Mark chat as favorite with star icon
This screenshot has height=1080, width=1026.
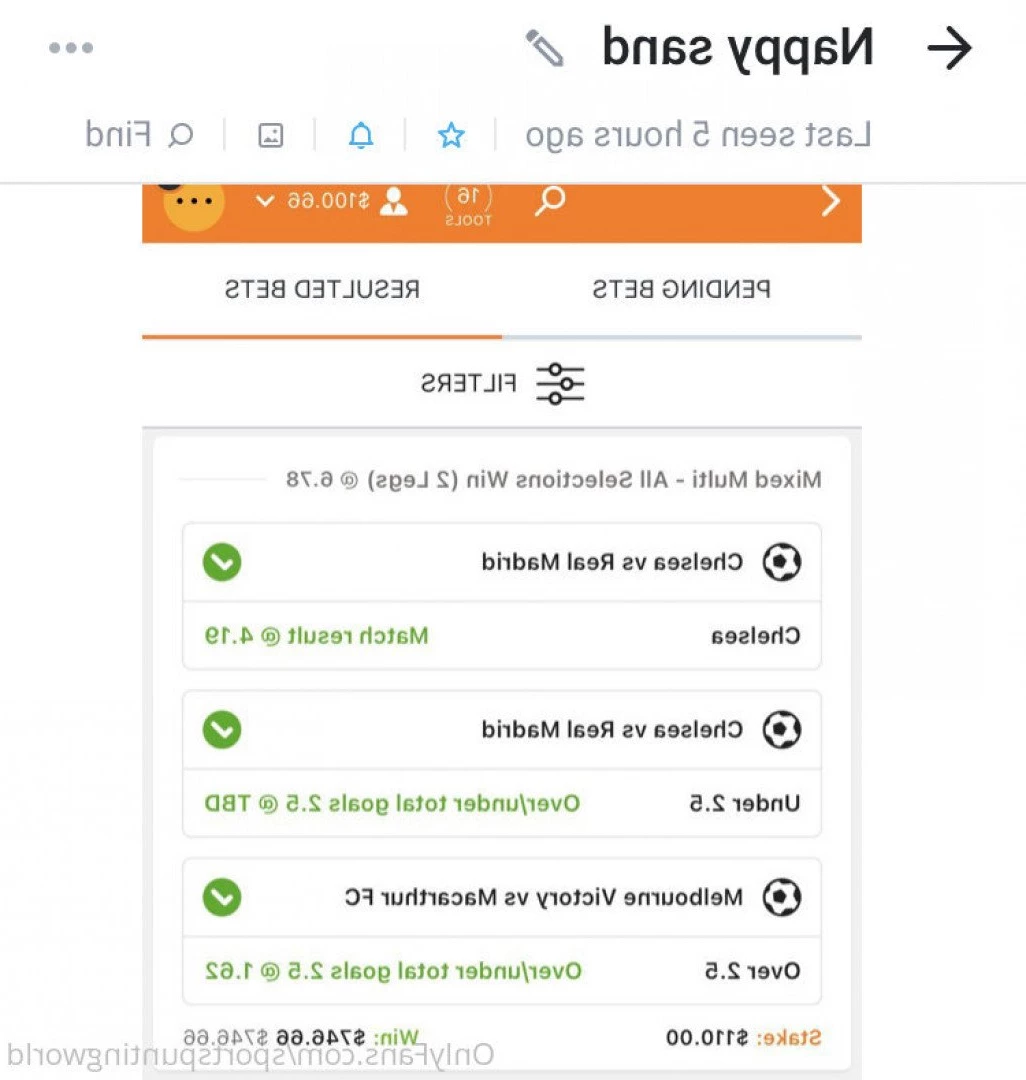pos(451,135)
